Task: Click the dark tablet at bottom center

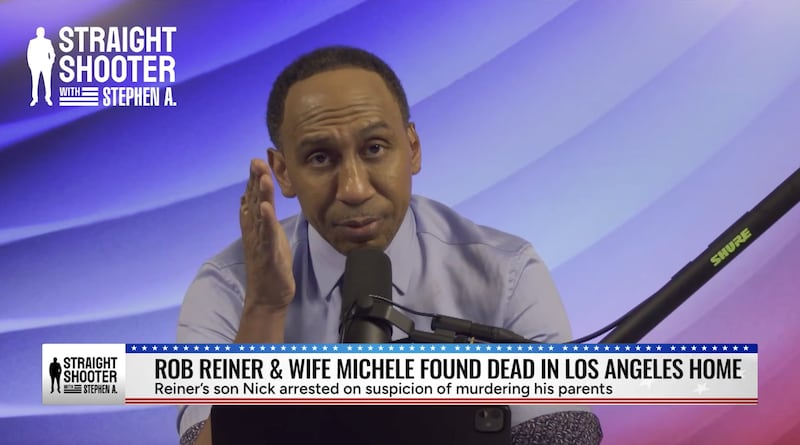Action: coord(361,425)
